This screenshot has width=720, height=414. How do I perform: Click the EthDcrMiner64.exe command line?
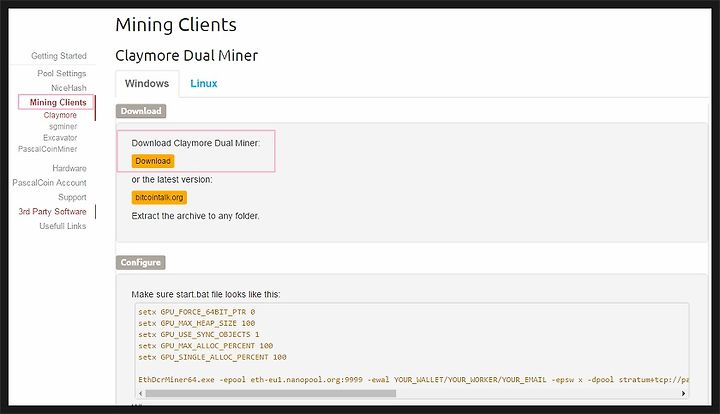[413, 380]
